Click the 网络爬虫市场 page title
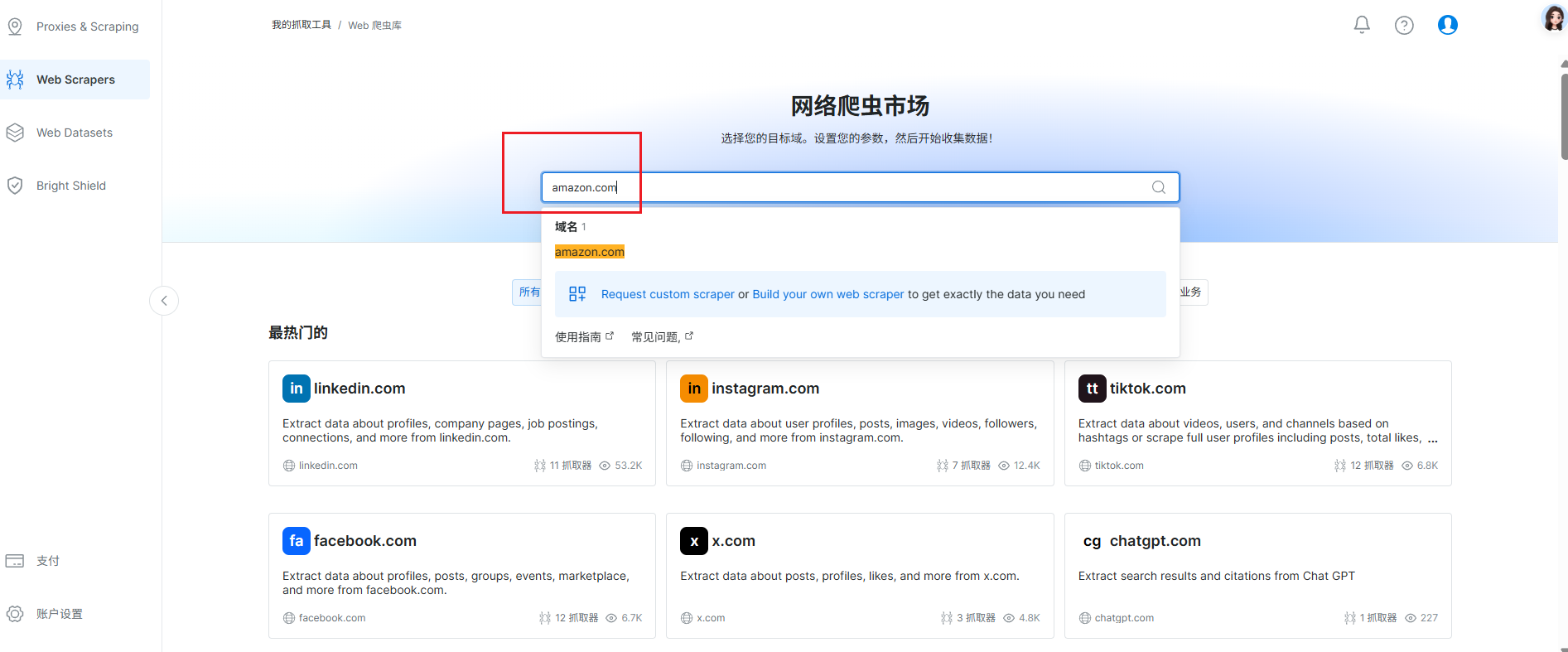This screenshot has width=1568, height=652. tap(860, 106)
